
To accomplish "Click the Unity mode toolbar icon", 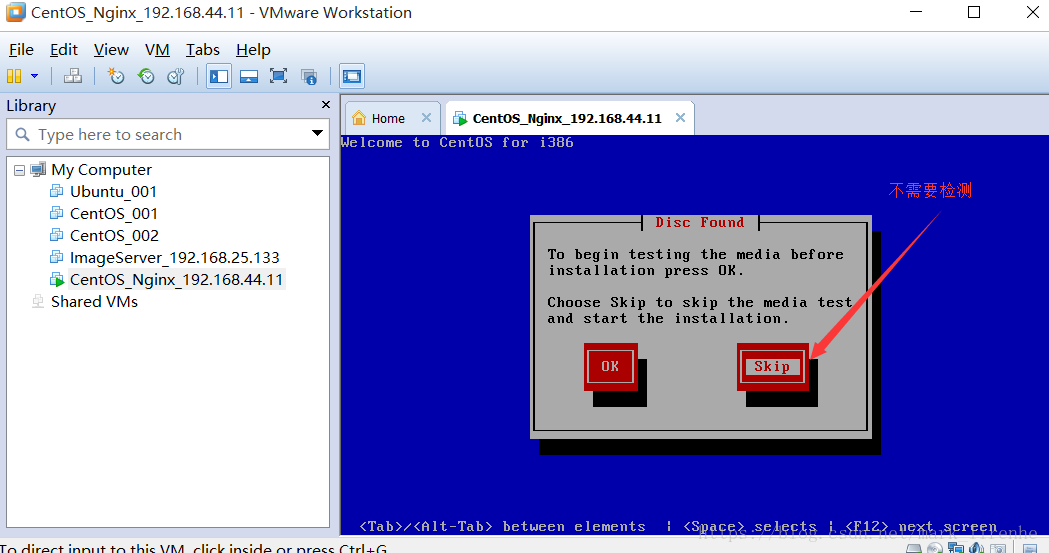I will tap(308, 76).
